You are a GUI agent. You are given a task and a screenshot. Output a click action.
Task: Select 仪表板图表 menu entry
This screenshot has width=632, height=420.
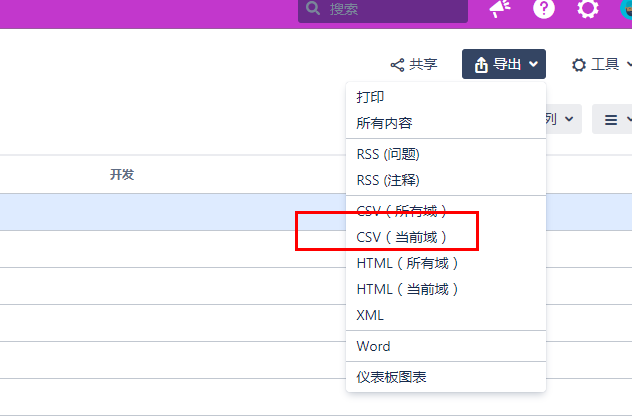click(446, 377)
